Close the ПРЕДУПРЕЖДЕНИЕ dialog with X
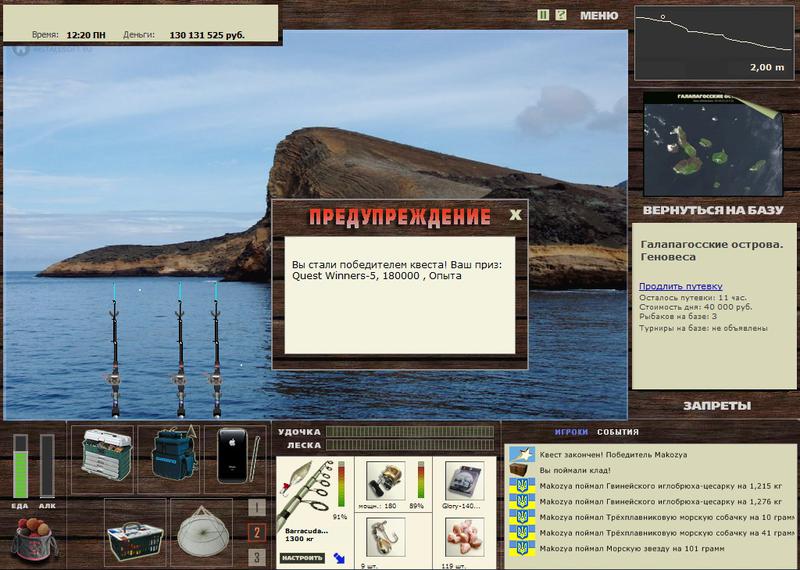The width and height of the screenshot is (800, 570). [x=515, y=215]
